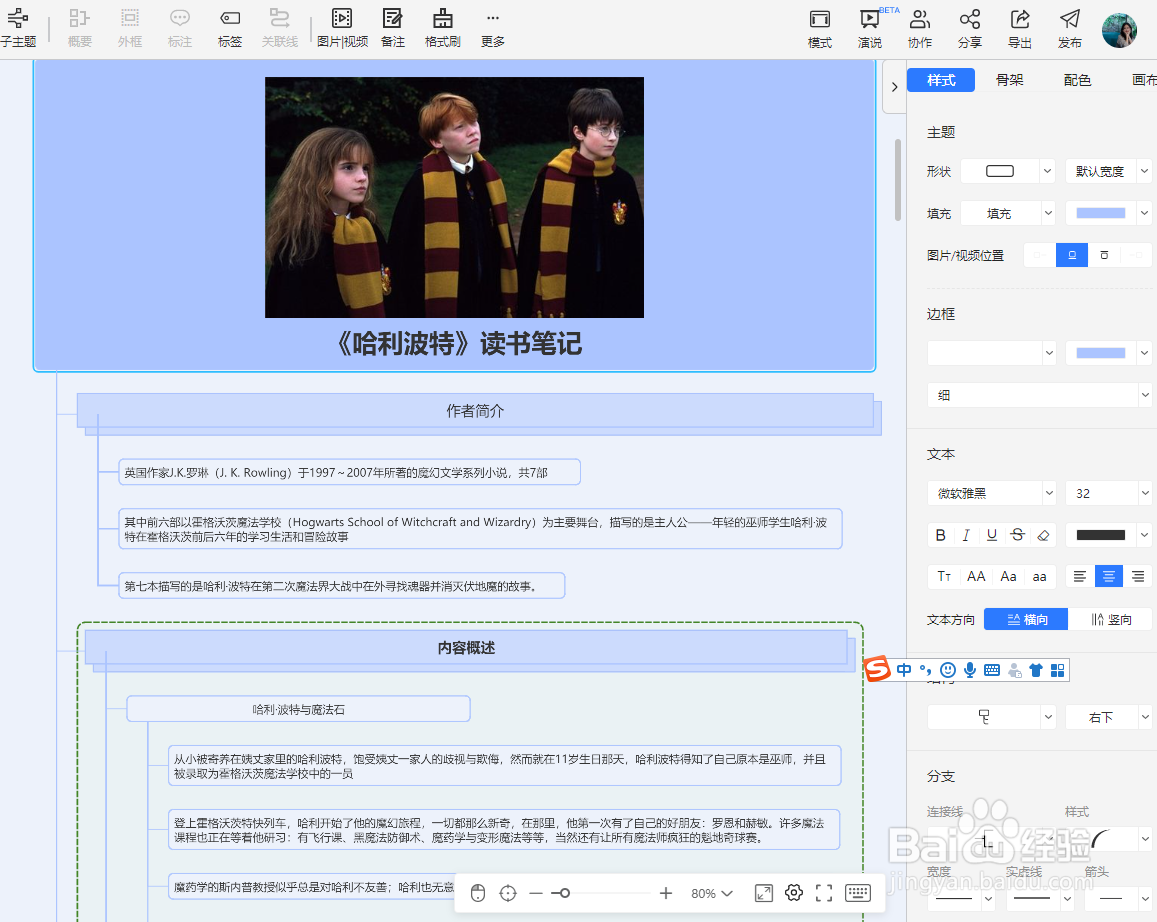Start the 演说 presentation mode

pyautogui.click(x=870, y=29)
